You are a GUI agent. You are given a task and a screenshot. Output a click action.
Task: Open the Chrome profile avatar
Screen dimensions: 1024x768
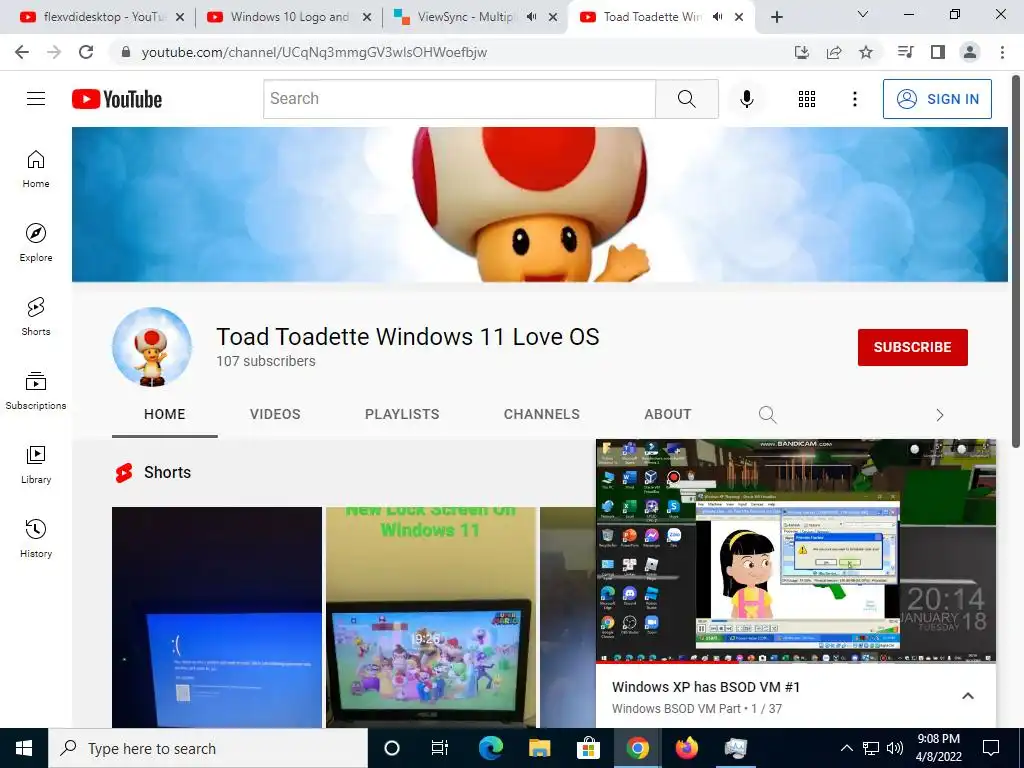[x=970, y=52]
